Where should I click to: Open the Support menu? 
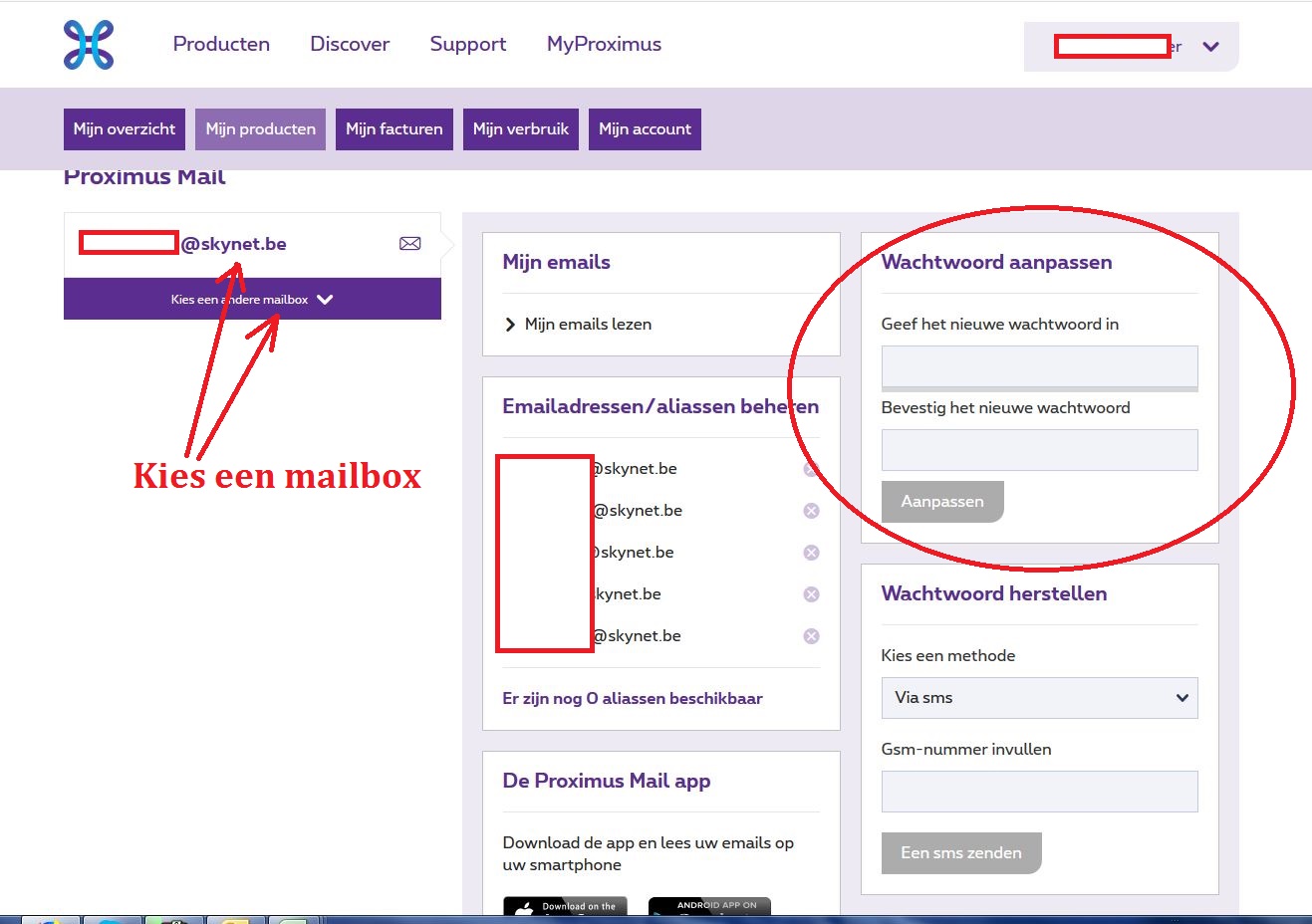point(467,44)
